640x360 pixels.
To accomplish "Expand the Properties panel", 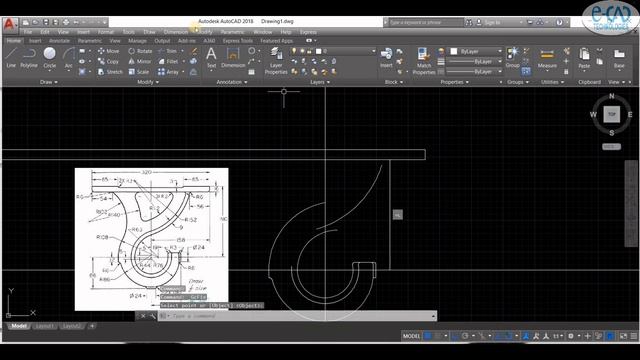I will pyautogui.click(x=455, y=82).
